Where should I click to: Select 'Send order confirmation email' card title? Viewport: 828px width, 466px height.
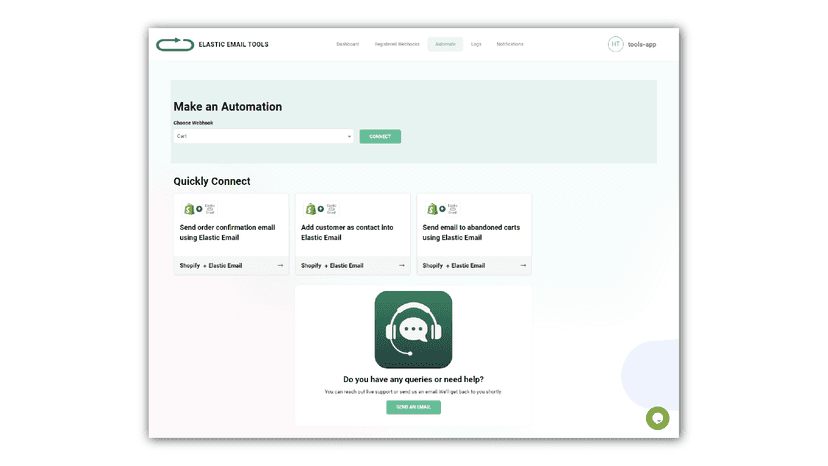(x=228, y=232)
